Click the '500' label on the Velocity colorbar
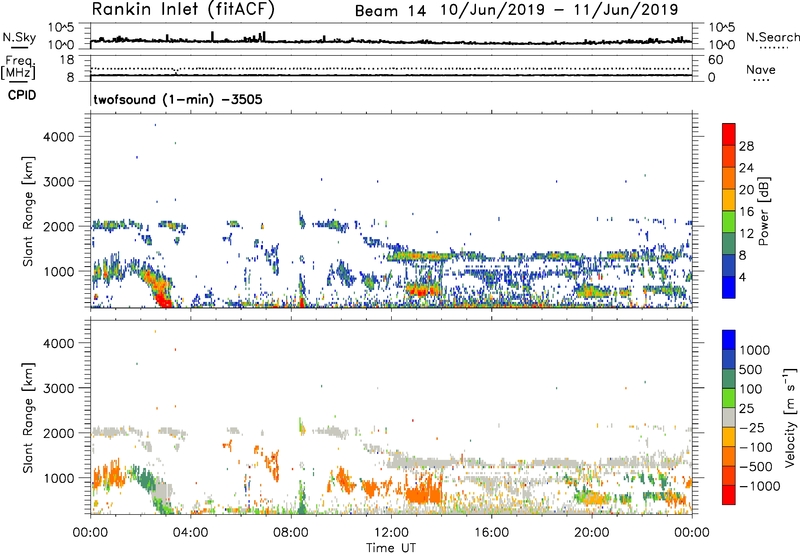 (749, 370)
